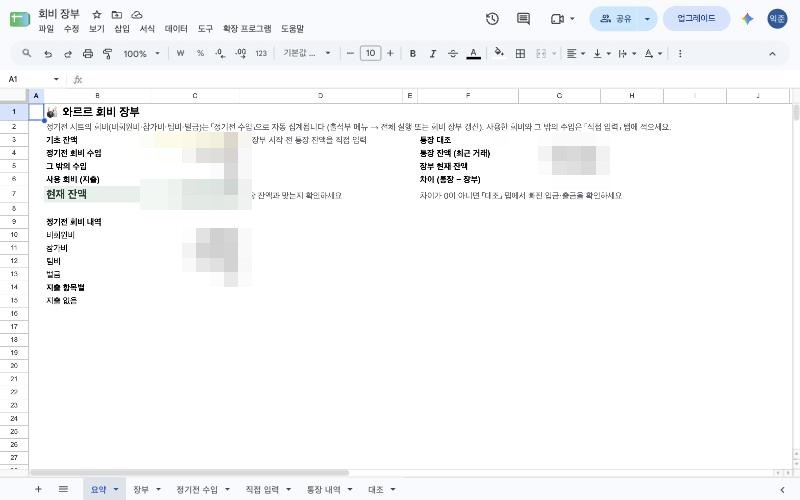Open the fill color picker
The width and height of the screenshot is (800, 500).
point(499,53)
